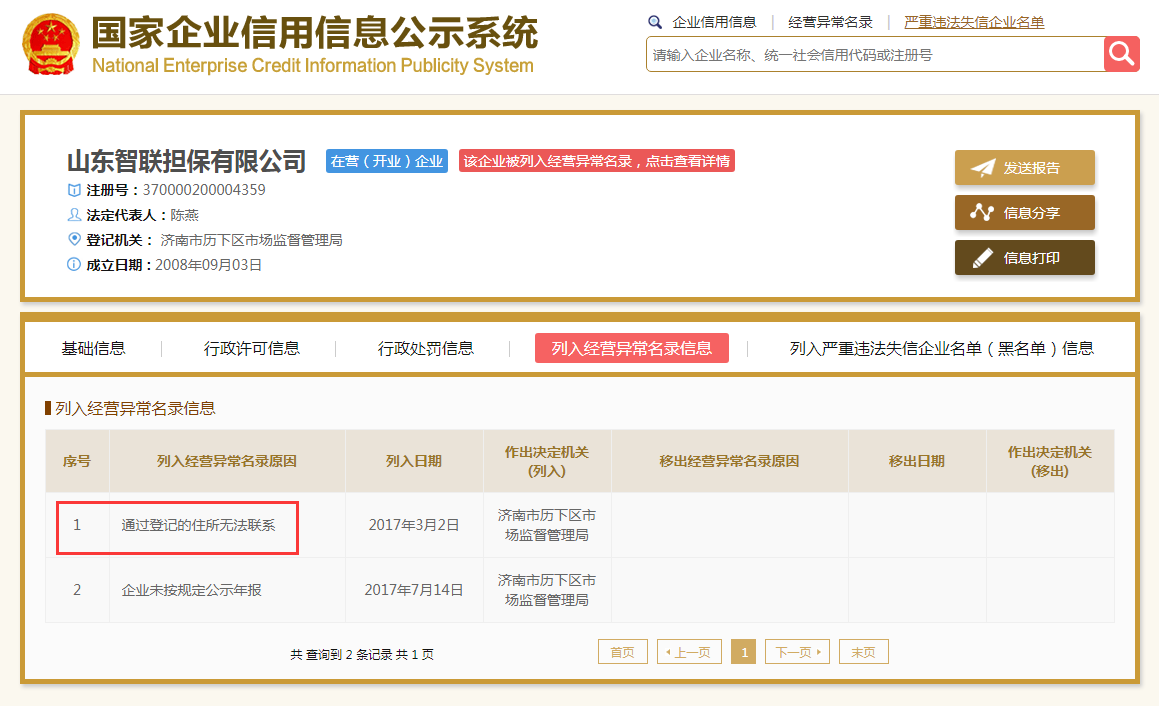
Task: Click the national emblem logo
Action: pos(50,44)
